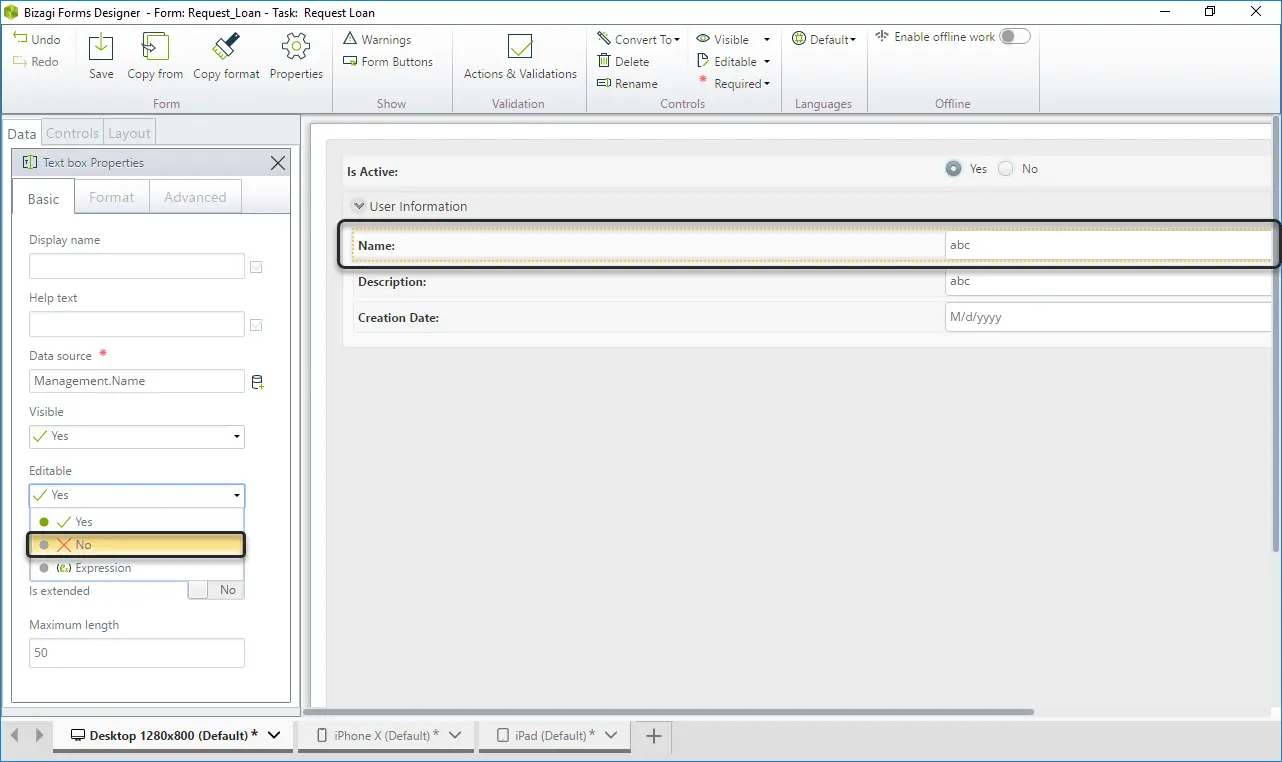Toggle the checkbox beside Display name
The image size is (1282, 762).
256,267
